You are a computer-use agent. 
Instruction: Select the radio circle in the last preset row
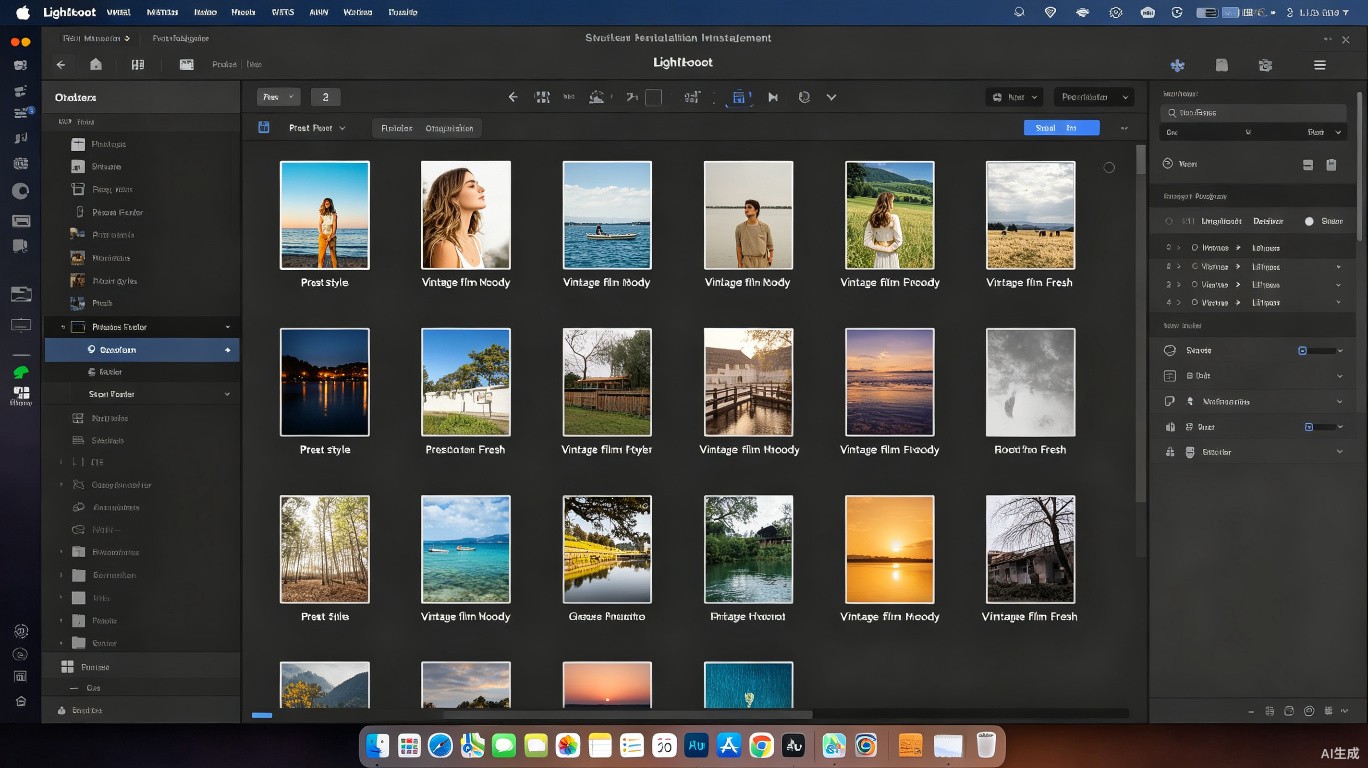pyautogui.click(x=1194, y=302)
